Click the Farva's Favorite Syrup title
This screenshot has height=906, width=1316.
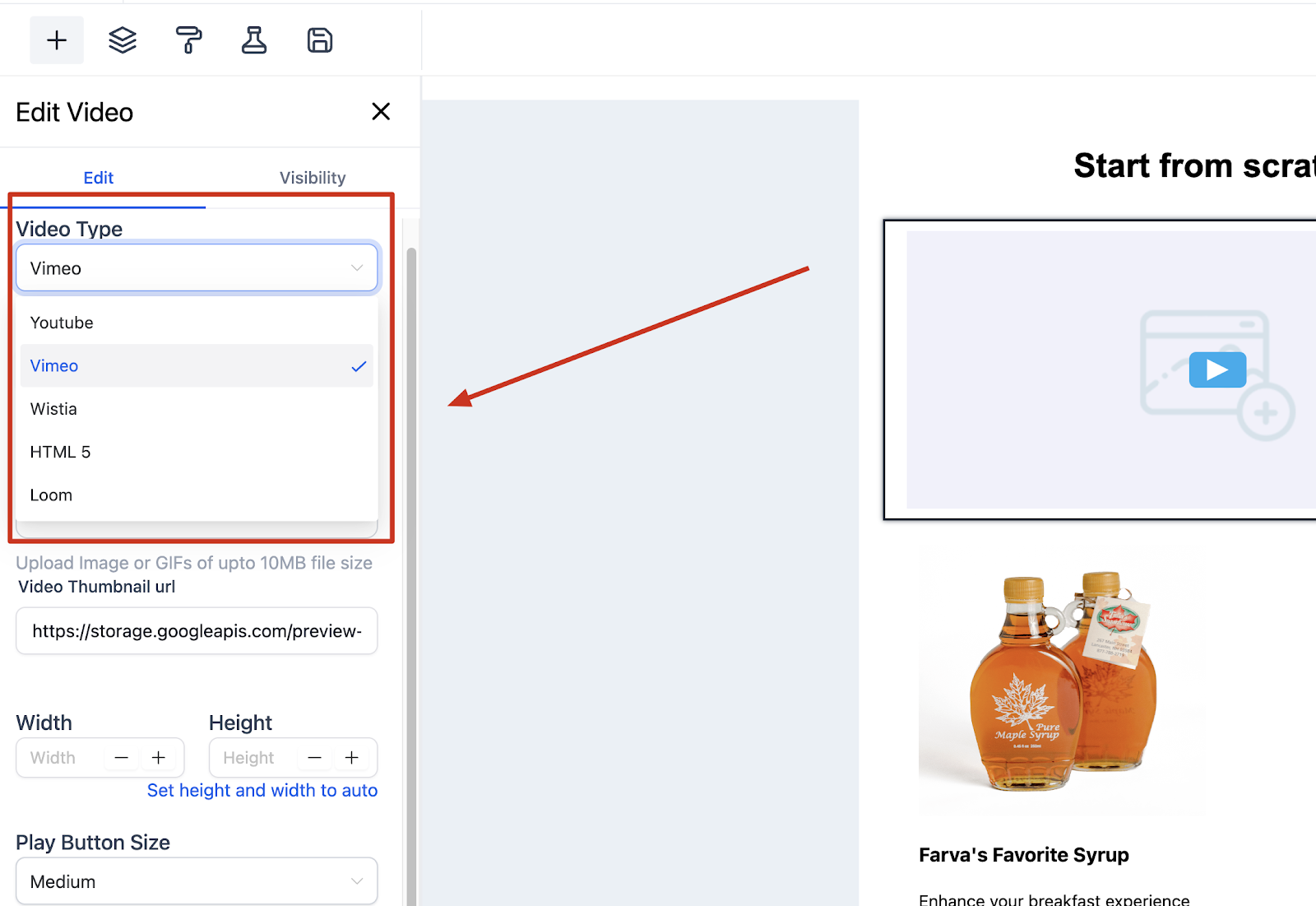click(1024, 855)
